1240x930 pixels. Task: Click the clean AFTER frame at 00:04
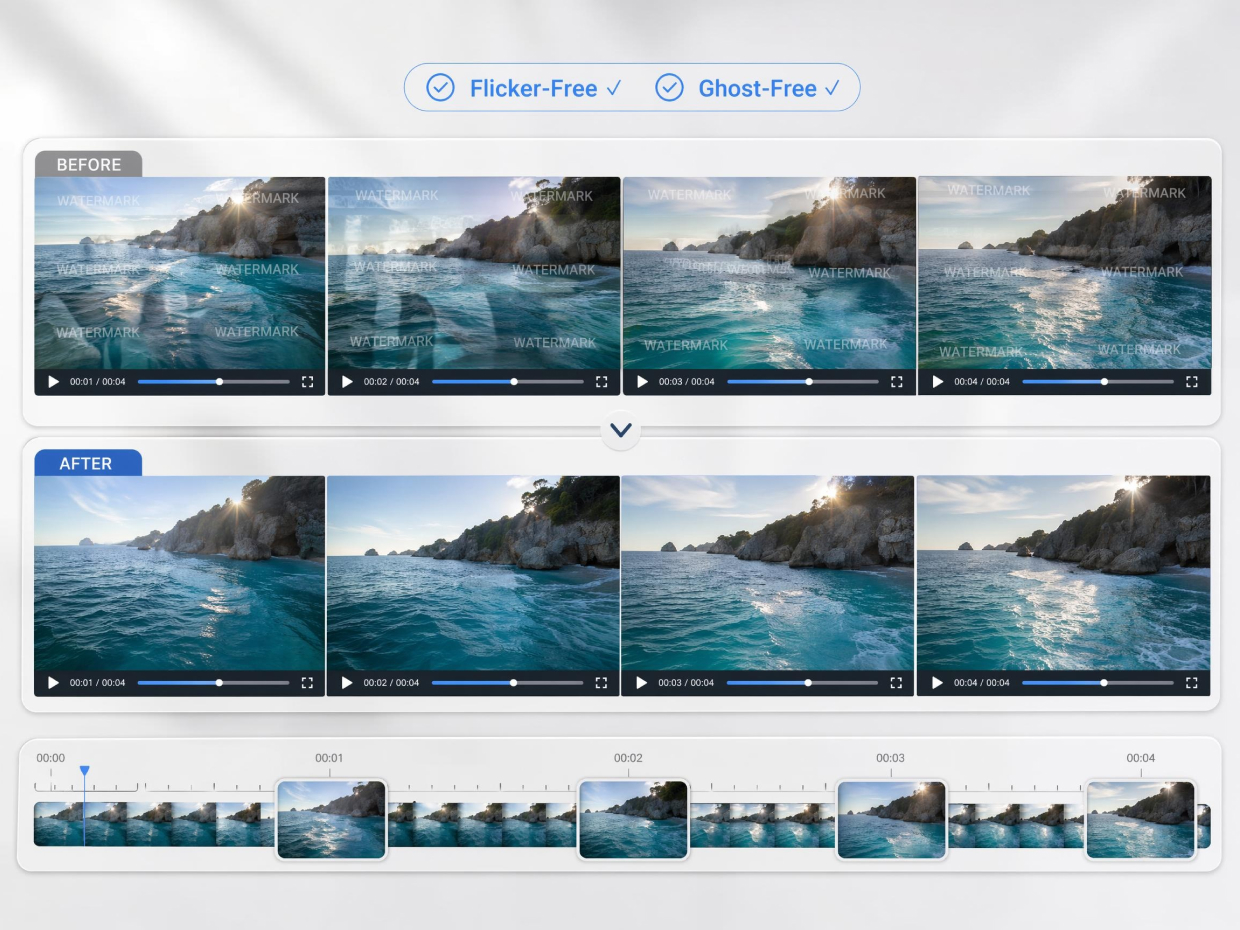pyautogui.click(x=1063, y=573)
